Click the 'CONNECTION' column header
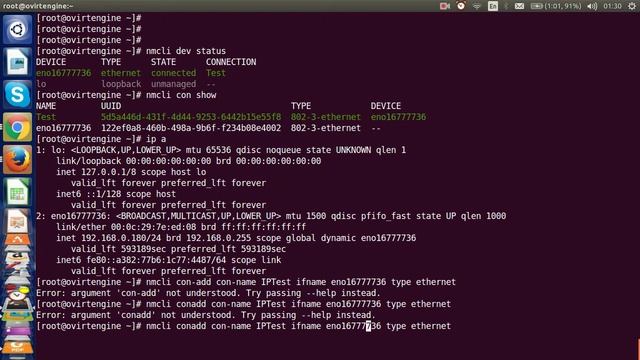 click(231, 62)
